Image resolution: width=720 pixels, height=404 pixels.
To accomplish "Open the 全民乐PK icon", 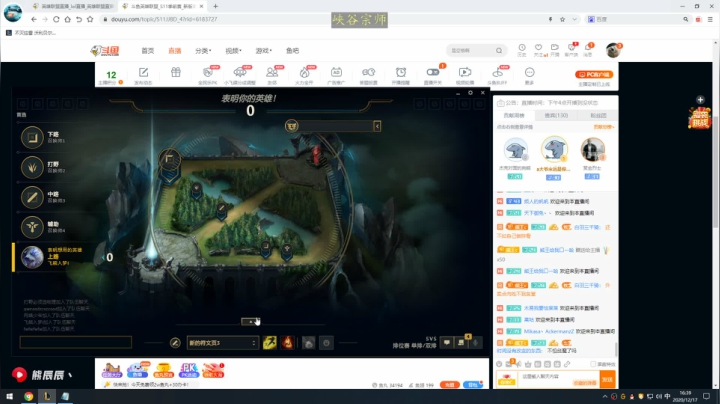I will tap(208, 73).
